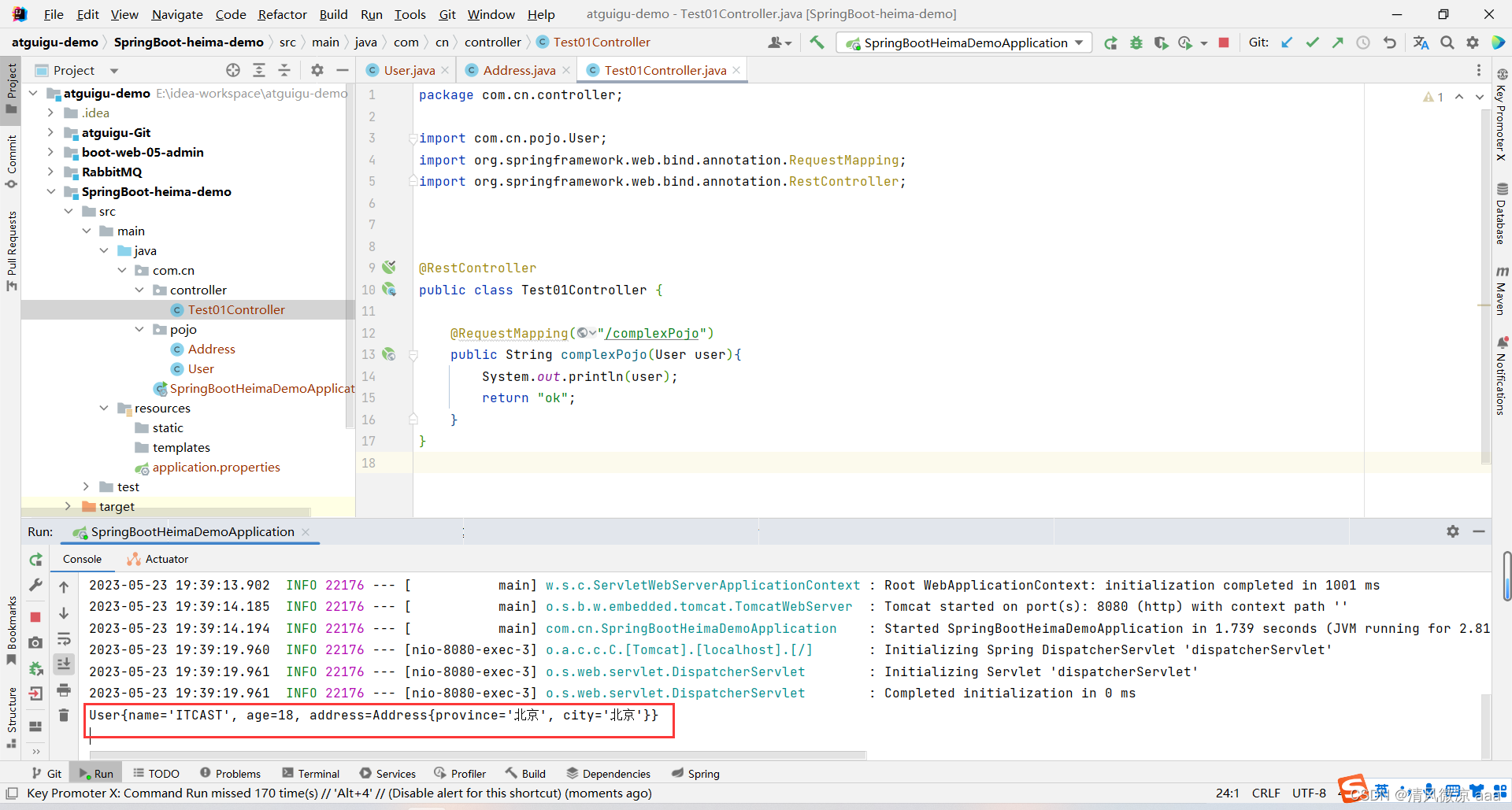Toggle scroll to end in the console
The width and height of the screenshot is (1512, 810).
pos(64,664)
